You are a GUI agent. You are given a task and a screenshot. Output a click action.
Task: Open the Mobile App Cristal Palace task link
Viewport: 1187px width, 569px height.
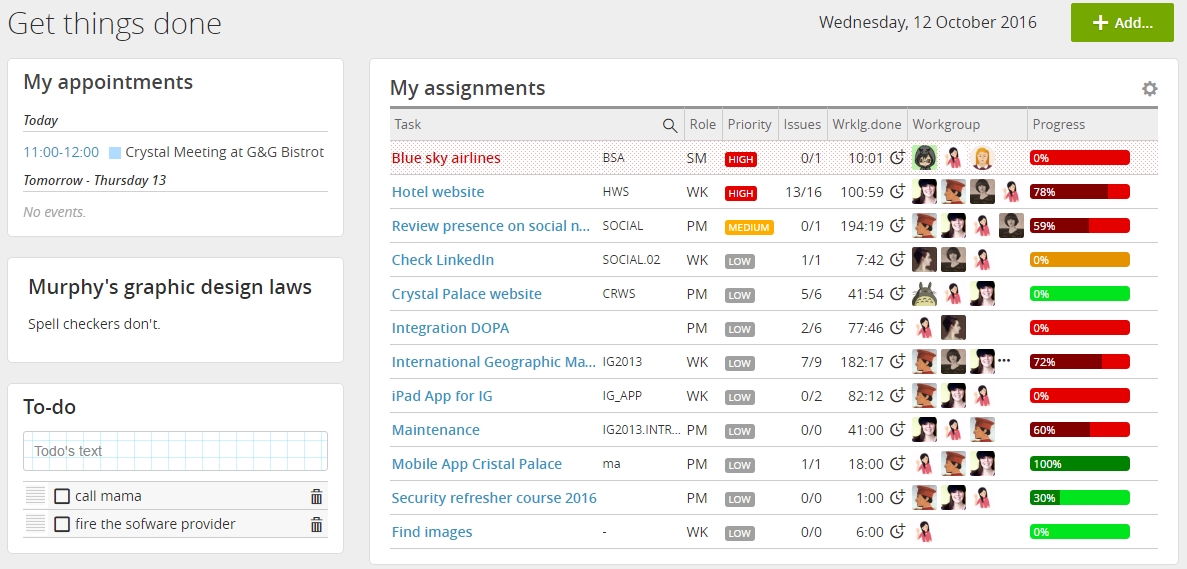(476, 464)
